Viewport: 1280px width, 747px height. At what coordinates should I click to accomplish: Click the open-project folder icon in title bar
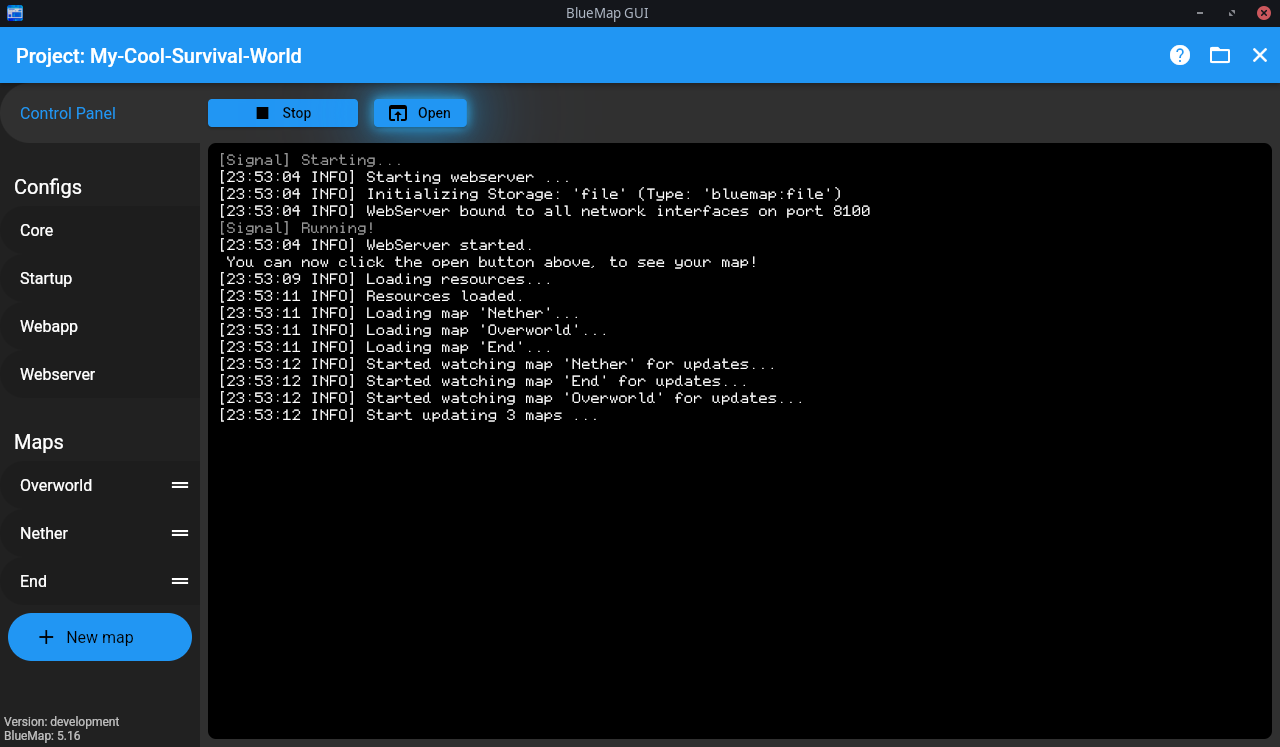(1220, 55)
